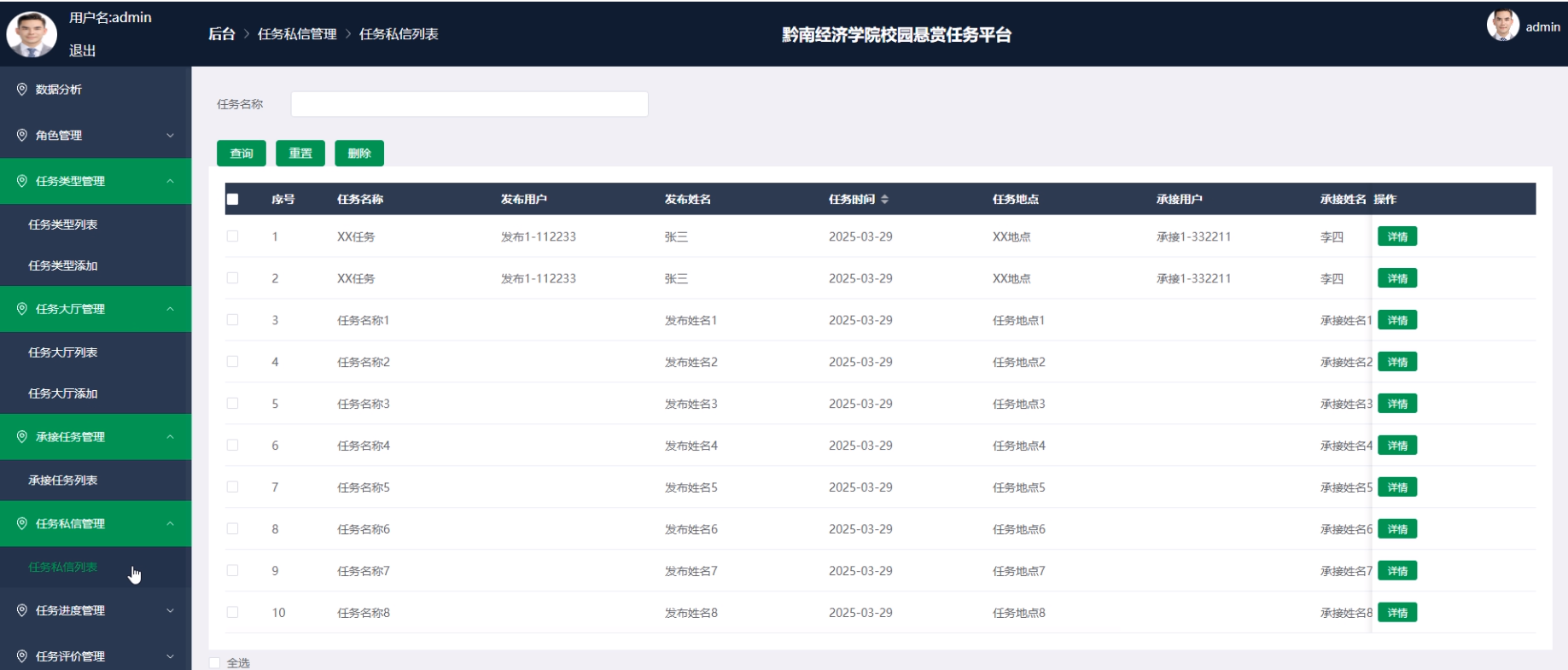Open the 数据分析 menu item

coord(96,89)
